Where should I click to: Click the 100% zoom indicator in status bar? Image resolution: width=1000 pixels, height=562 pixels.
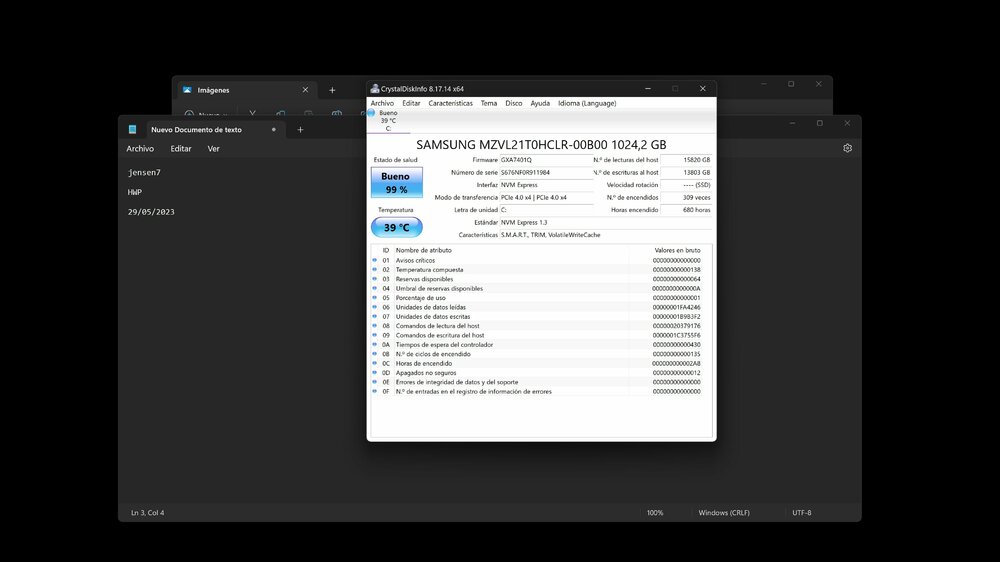click(655, 513)
